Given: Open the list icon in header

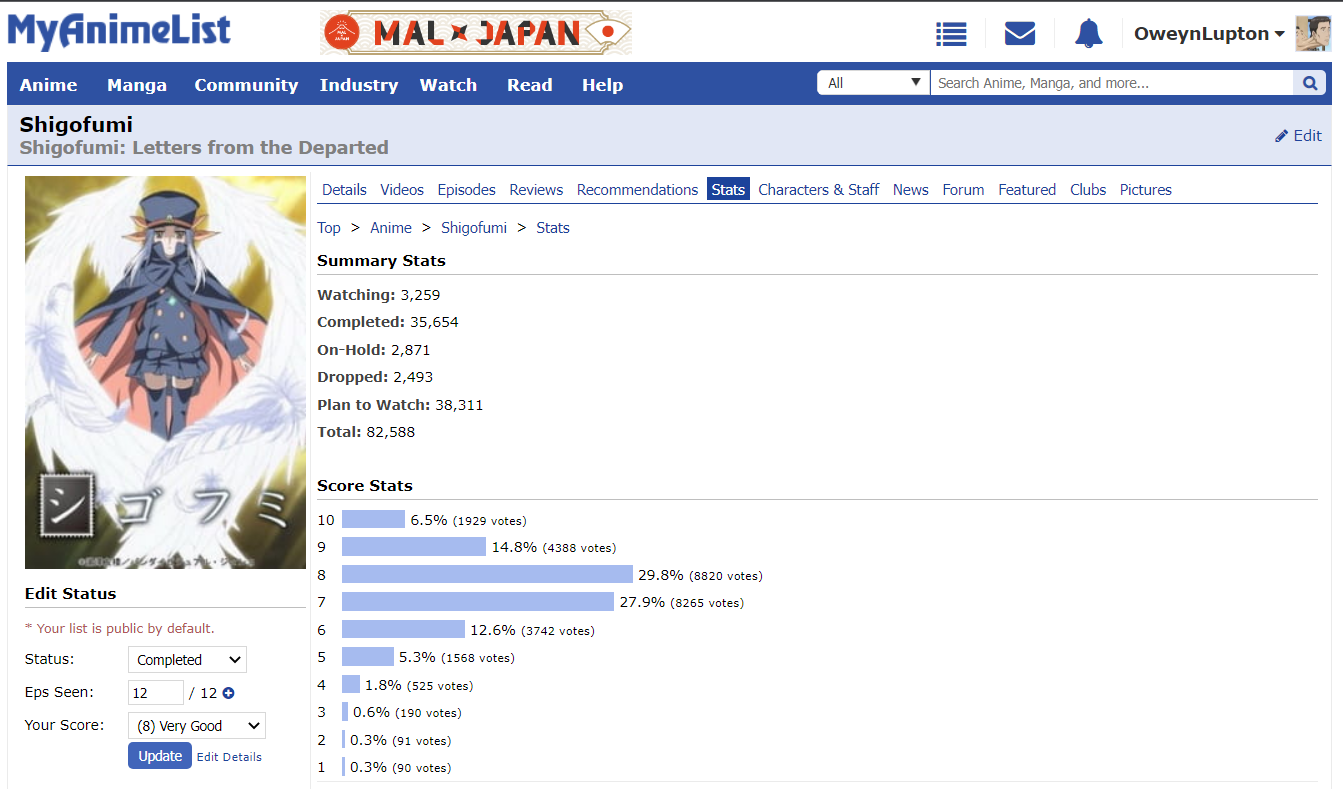Looking at the screenshot, I should 951,34.
